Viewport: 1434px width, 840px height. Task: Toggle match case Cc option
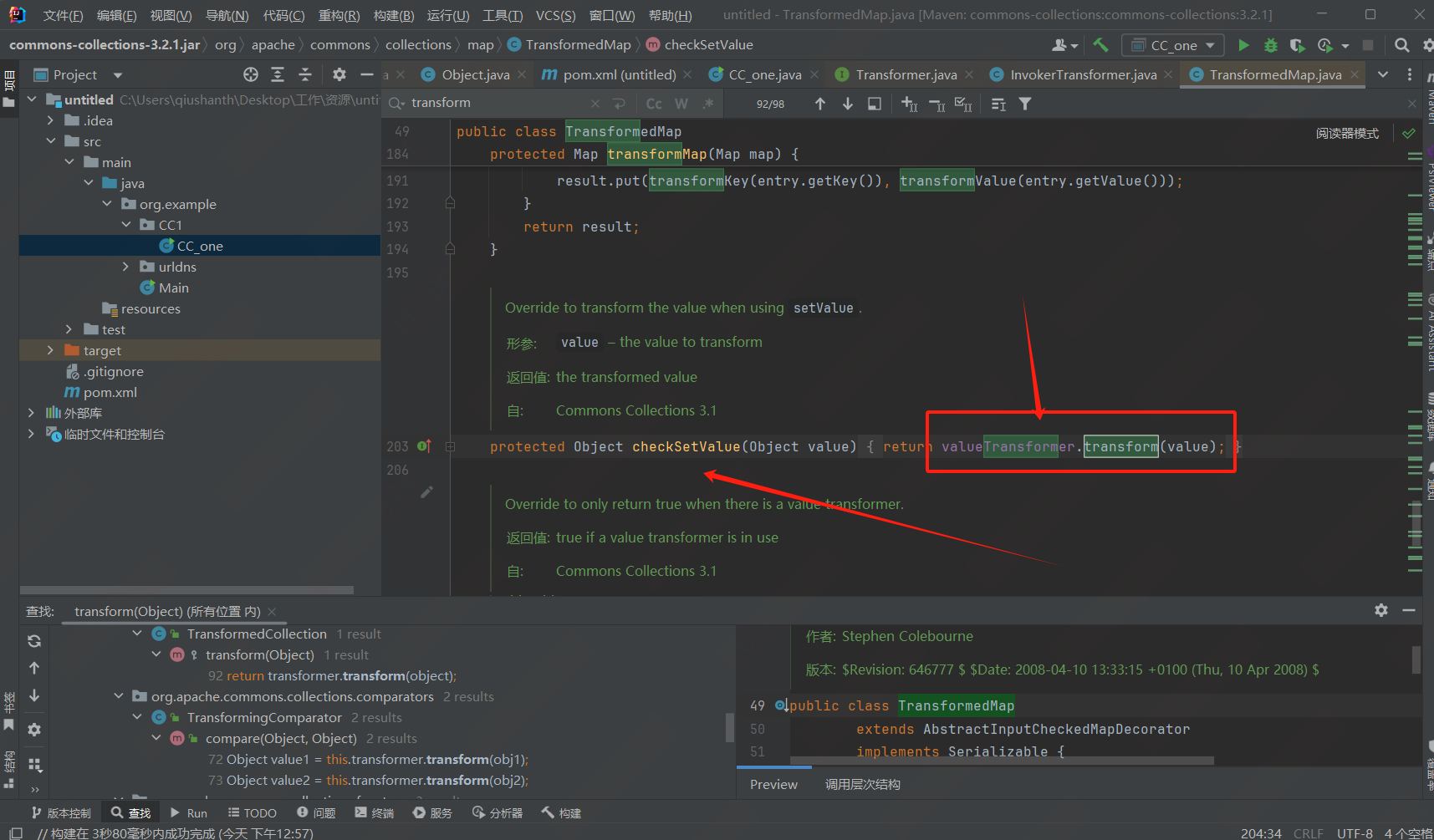[654, 104]
